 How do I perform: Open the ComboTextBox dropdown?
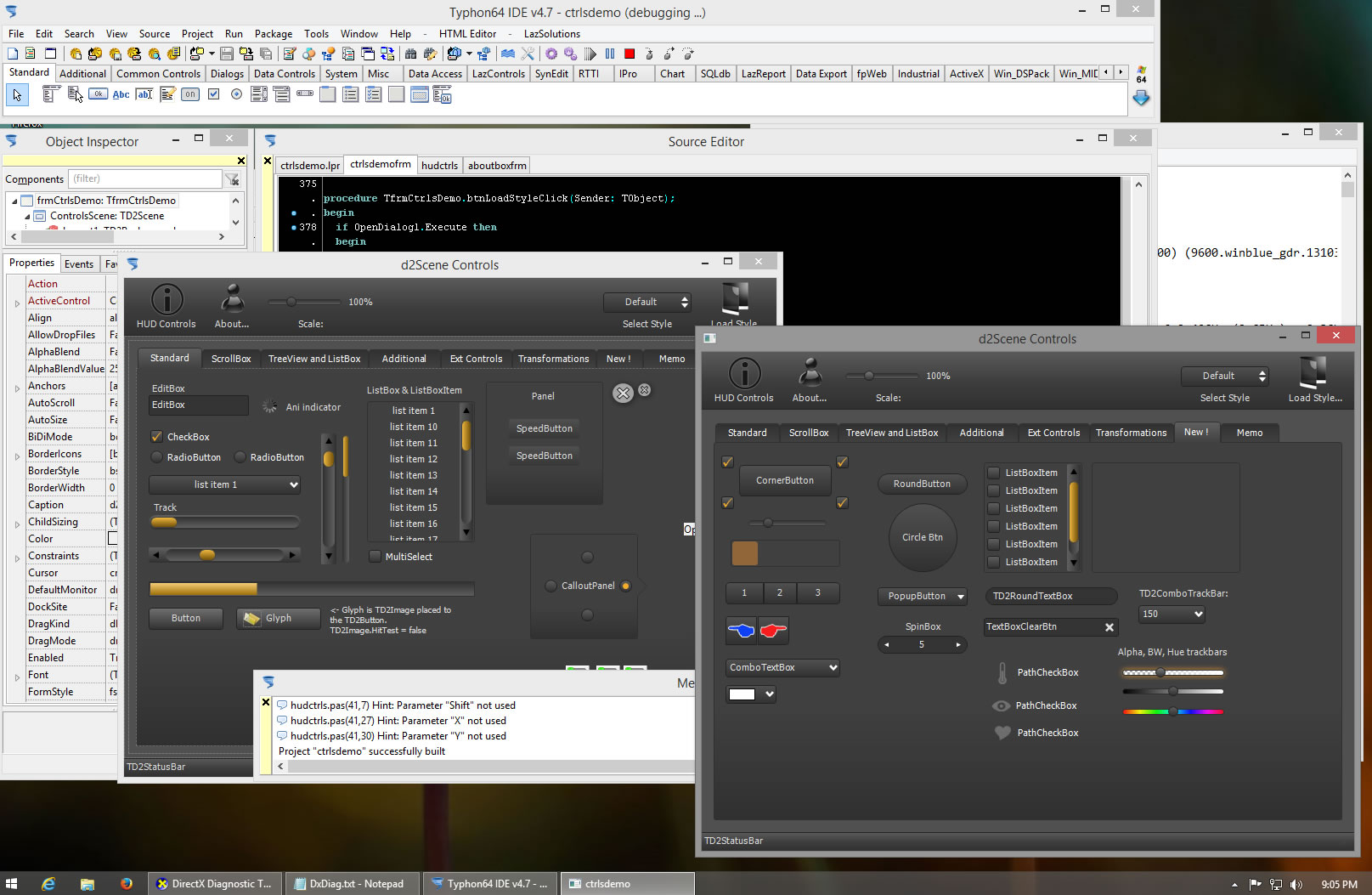click(833, 668)
